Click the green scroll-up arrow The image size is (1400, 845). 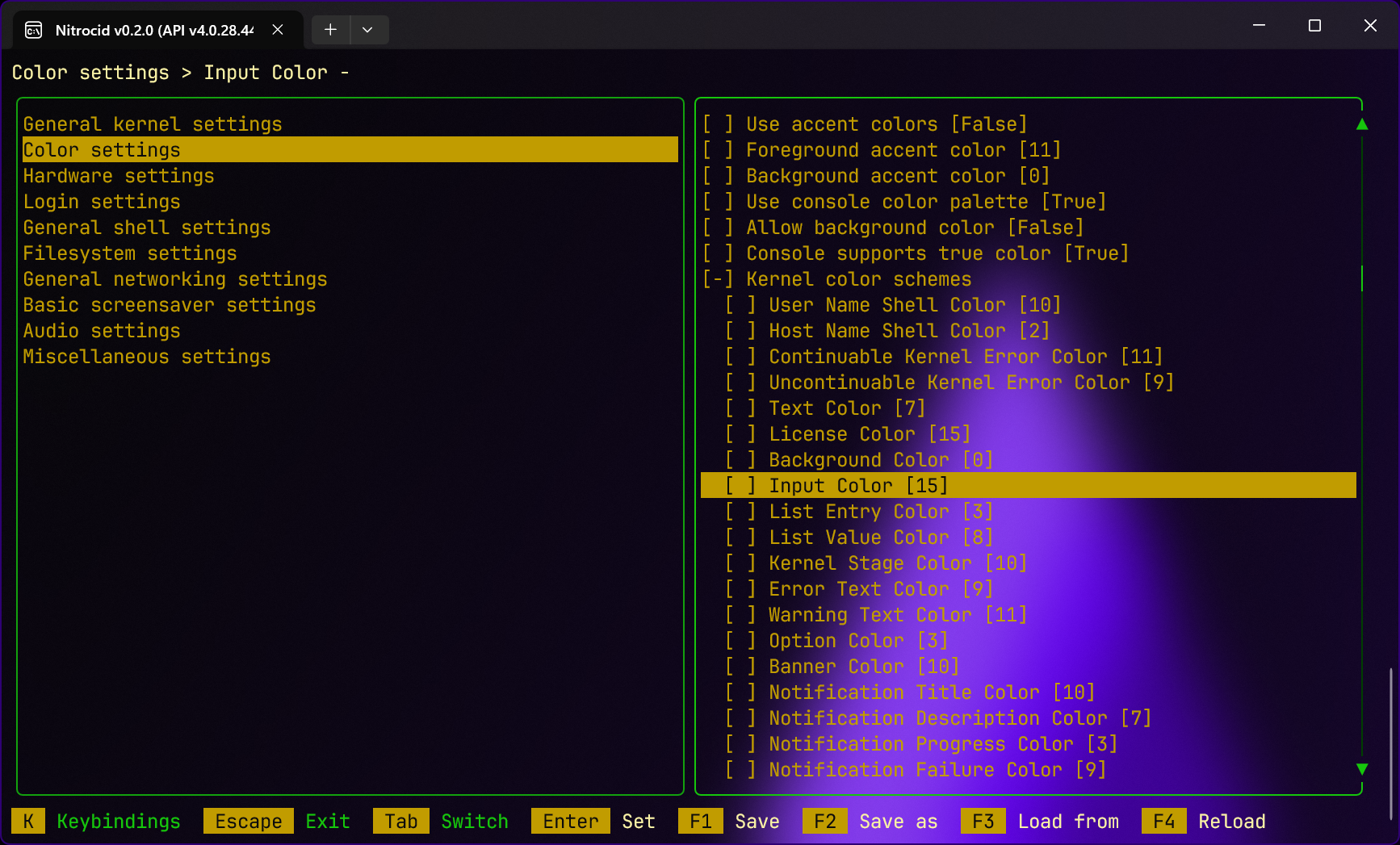pos(1362,124)
